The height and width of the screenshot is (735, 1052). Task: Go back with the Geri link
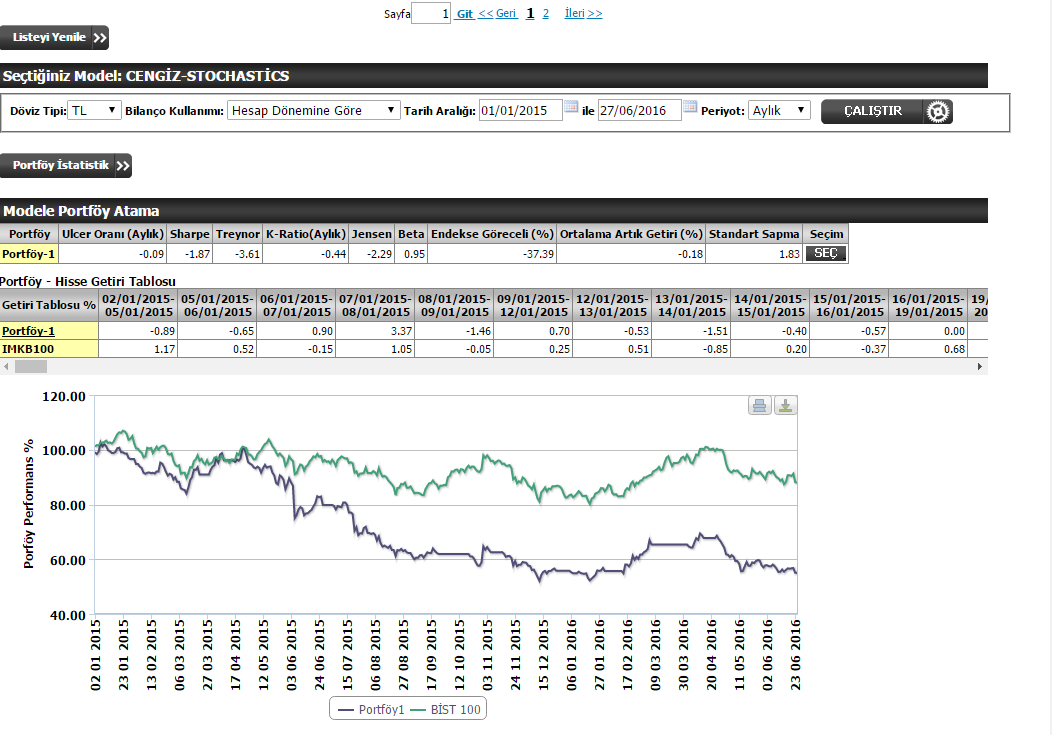tap(497, 13)
